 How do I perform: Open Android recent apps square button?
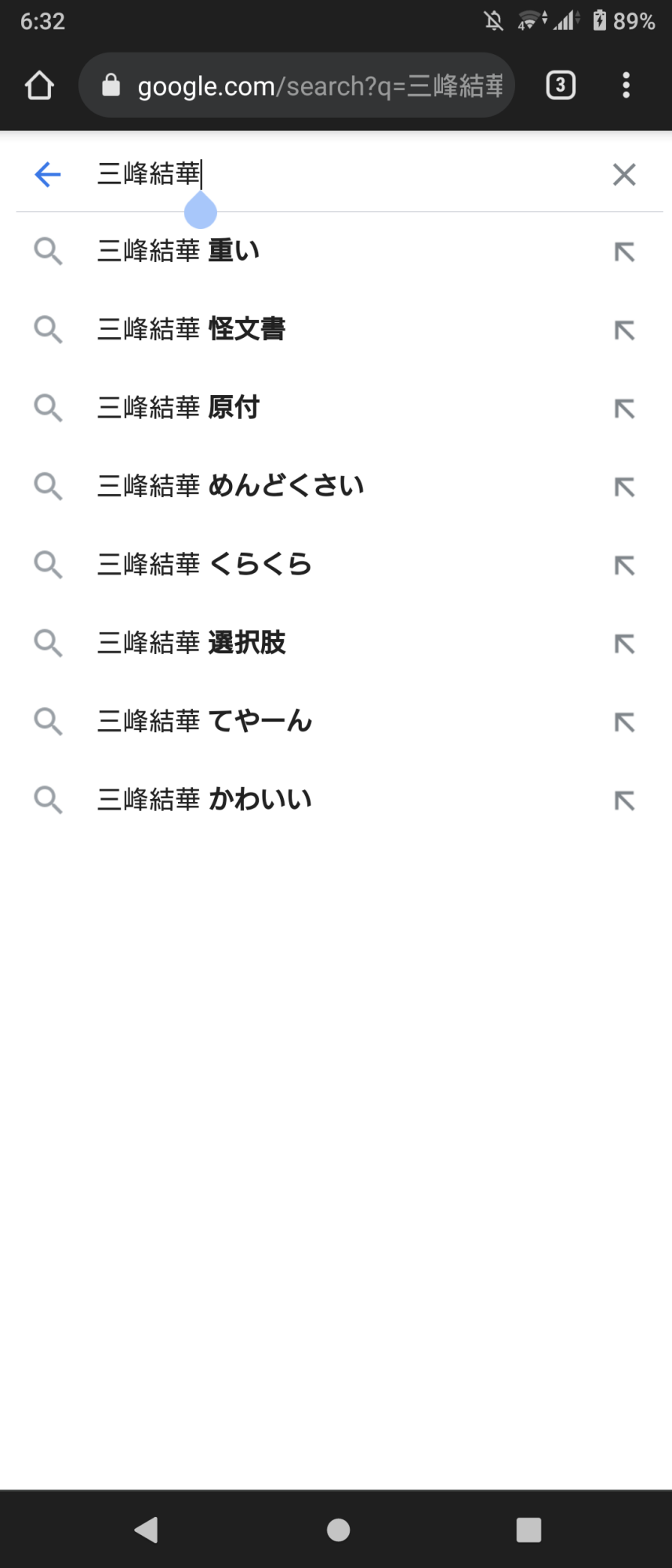[529, 1530]
